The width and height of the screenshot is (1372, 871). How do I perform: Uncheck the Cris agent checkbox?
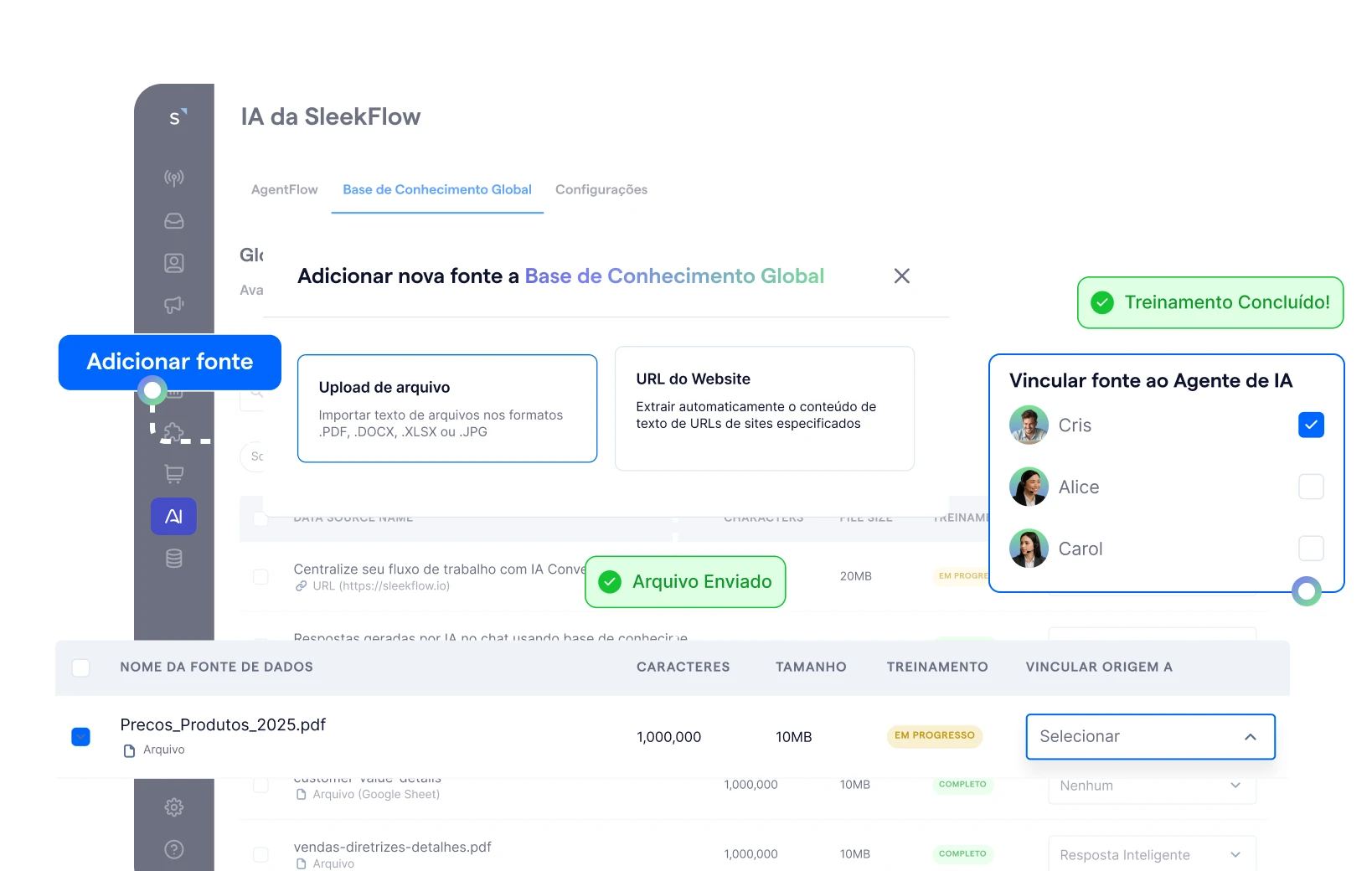[x=1311, y=425]
